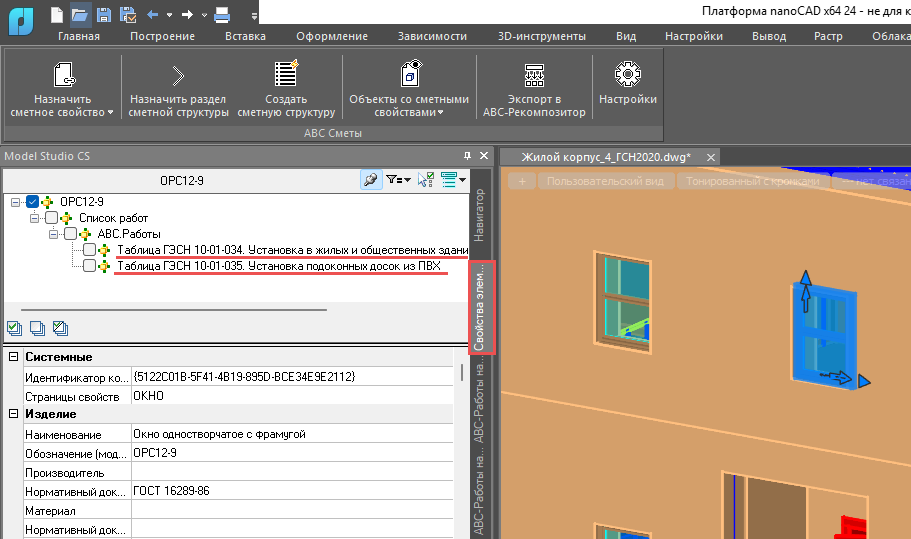Check the АВС.Работы checkbox
This screenshot has height=539, width=911.
click(70, 234)
